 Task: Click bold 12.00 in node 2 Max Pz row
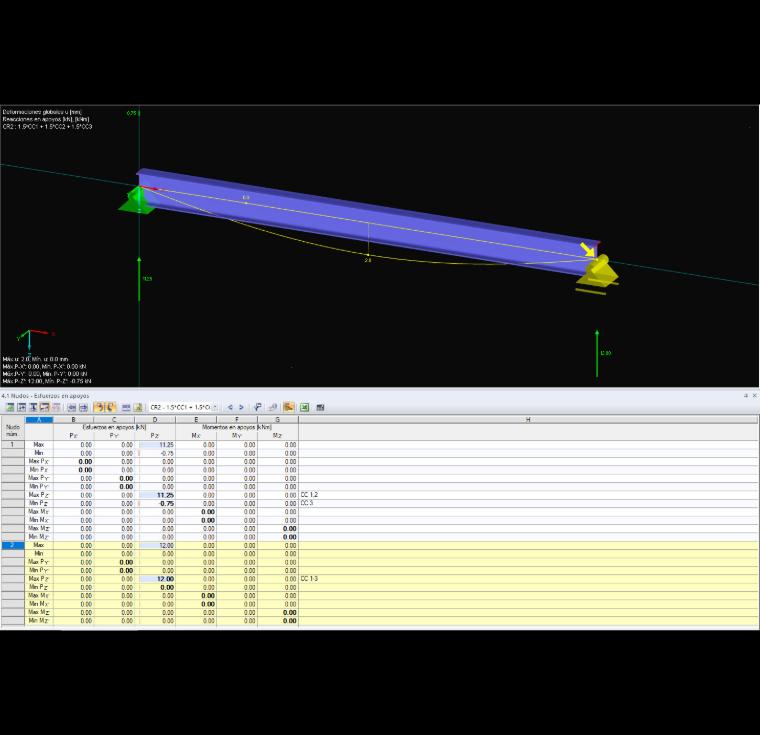click(x=165, y=579)
